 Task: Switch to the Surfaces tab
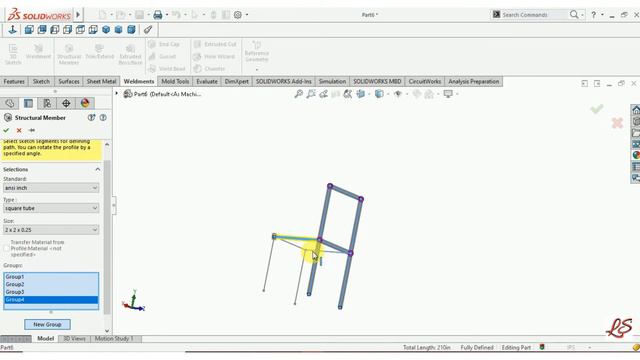[x=69, y=82]
